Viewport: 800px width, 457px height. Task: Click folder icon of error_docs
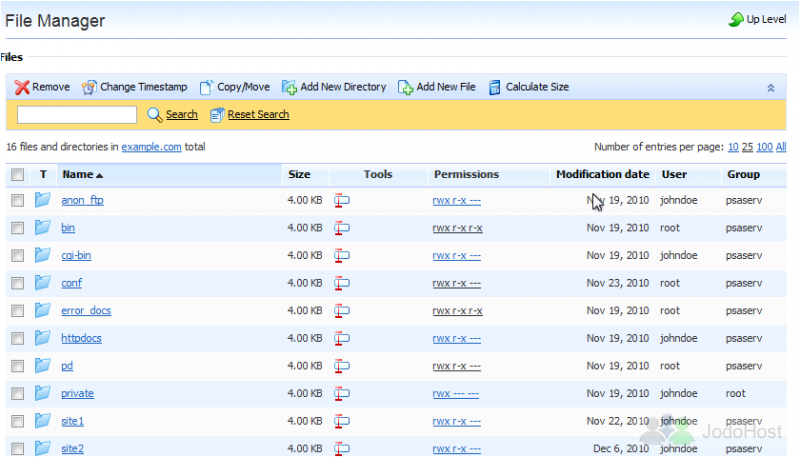pyautogui.click(x=43, y=310)
